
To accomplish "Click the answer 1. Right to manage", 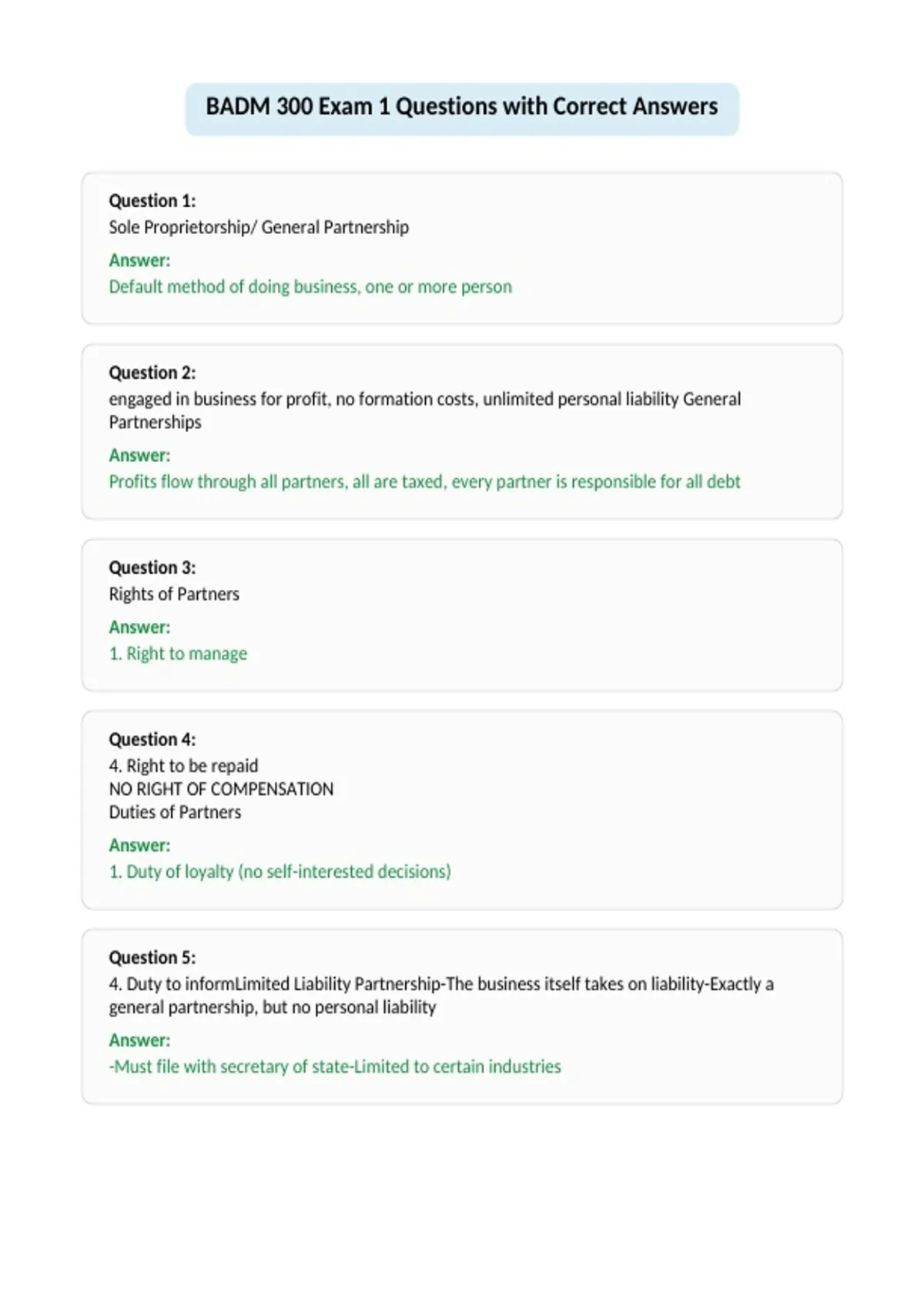I will 178,654.
